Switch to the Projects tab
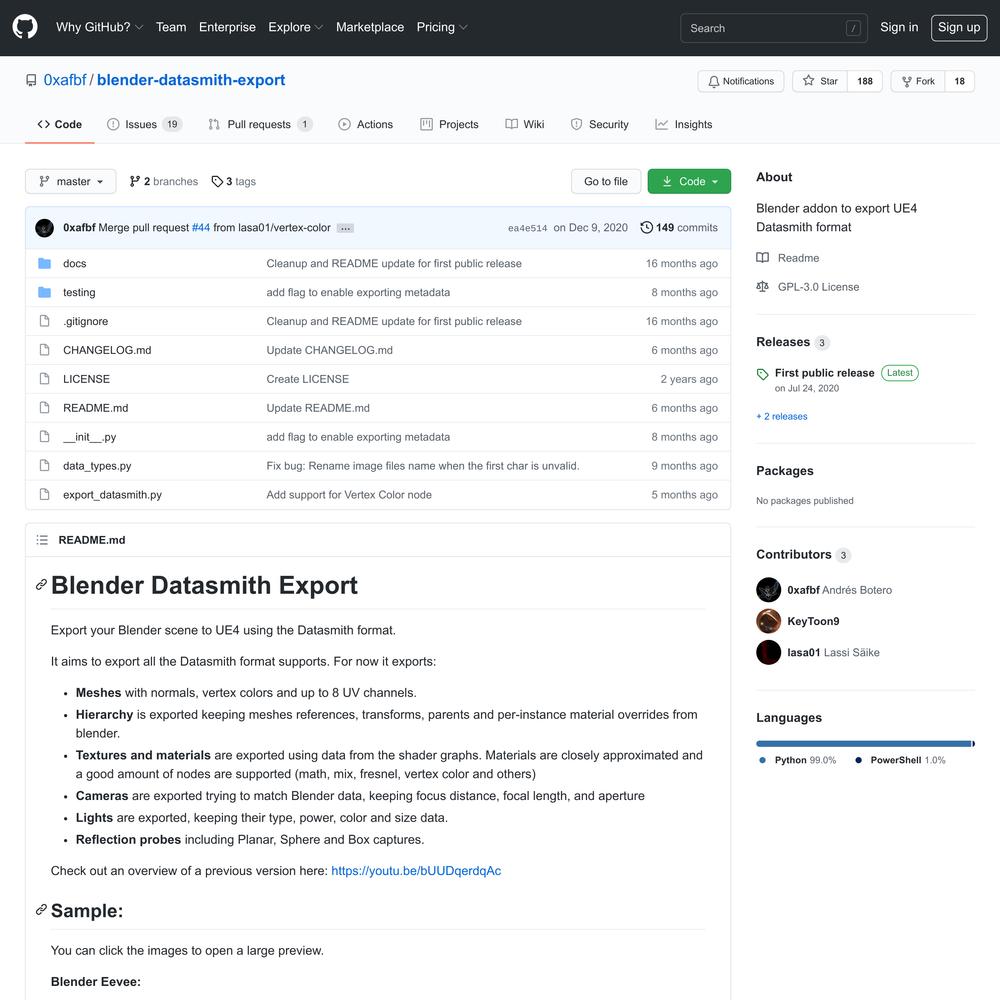Viewport: 1000px width, 1000px height. [449, 124]
